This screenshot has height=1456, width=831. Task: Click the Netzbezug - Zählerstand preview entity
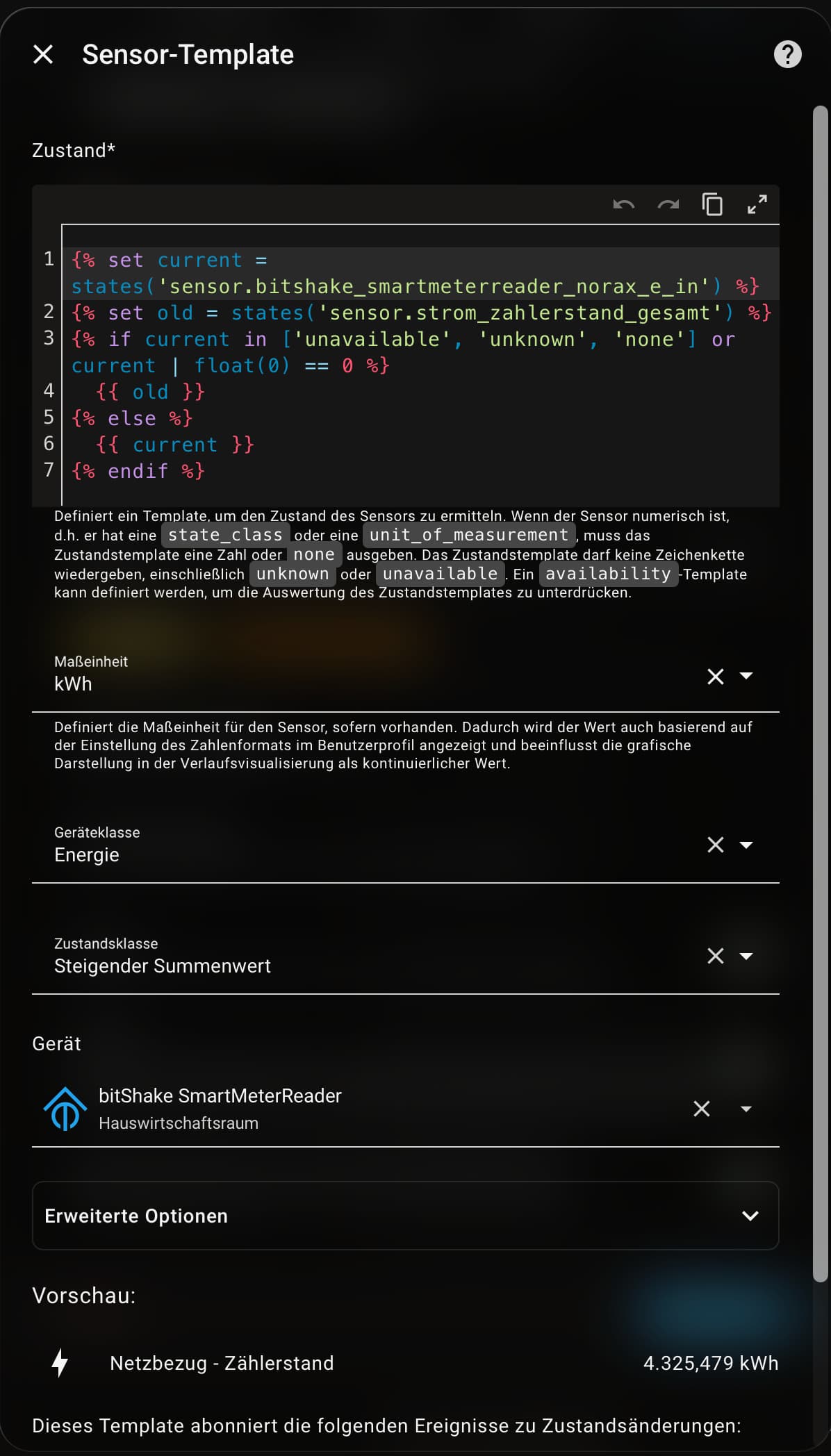pos(222,1363)
